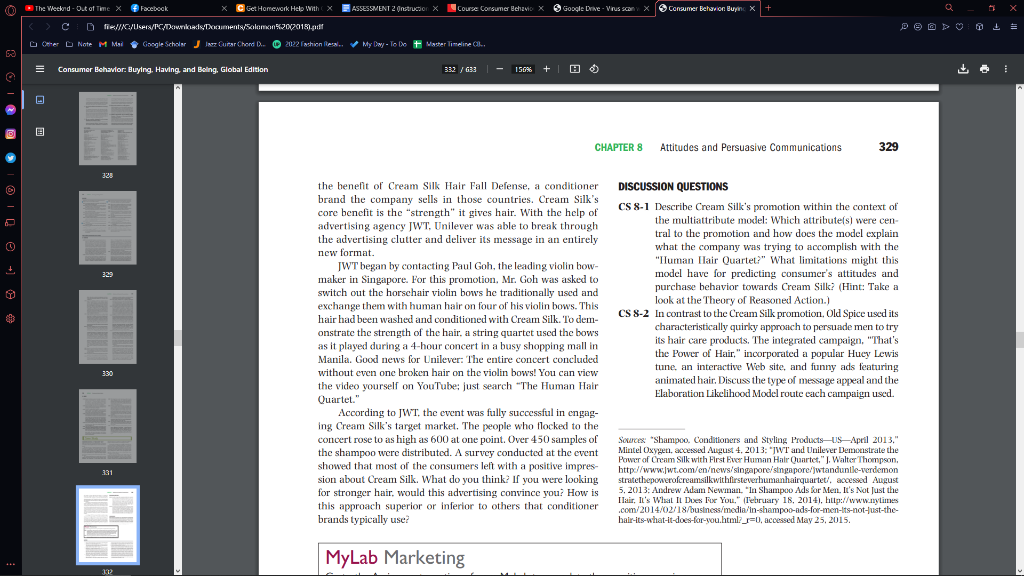
Task: Click the fit to page button
Action: click(x=575, y=69)
